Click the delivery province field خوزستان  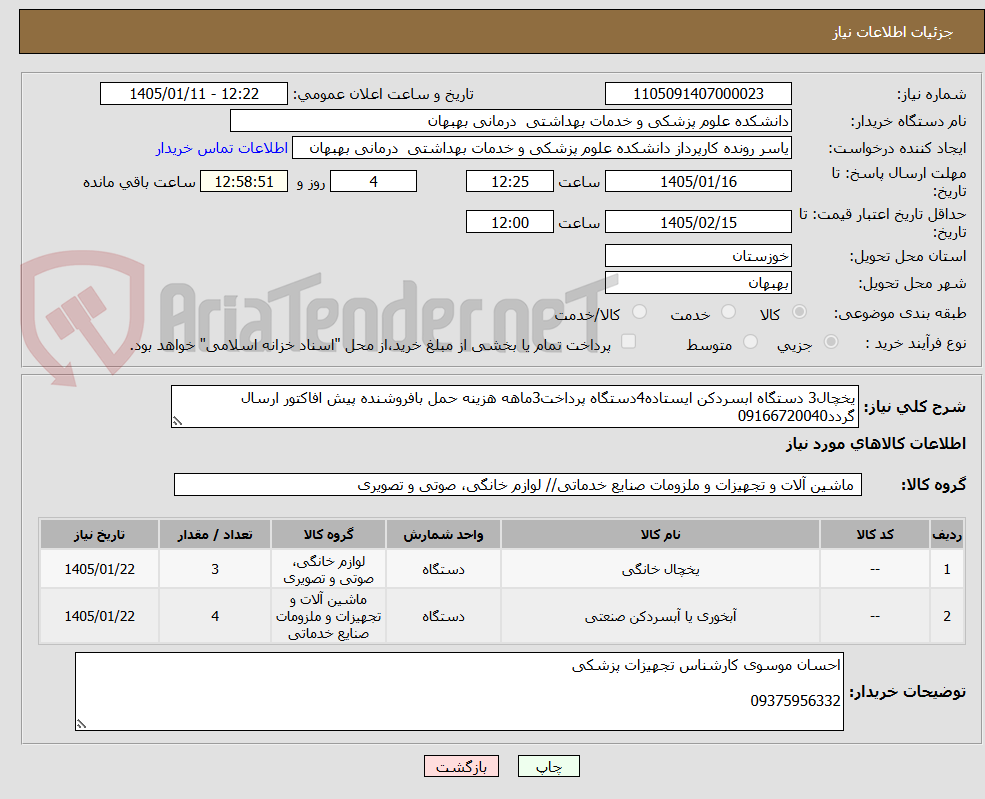(x=698, y=256)
